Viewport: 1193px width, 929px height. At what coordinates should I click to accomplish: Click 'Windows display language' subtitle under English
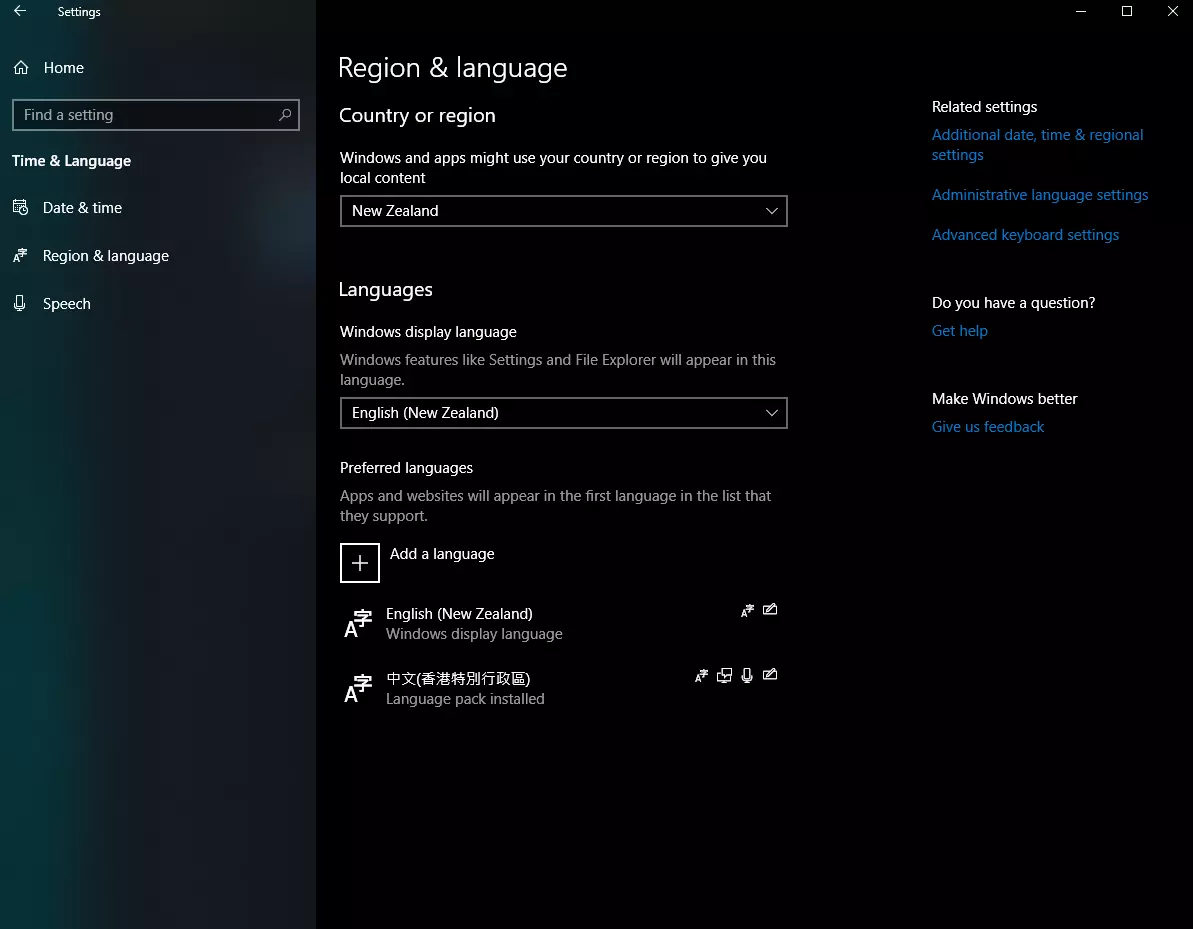[474, 634]
